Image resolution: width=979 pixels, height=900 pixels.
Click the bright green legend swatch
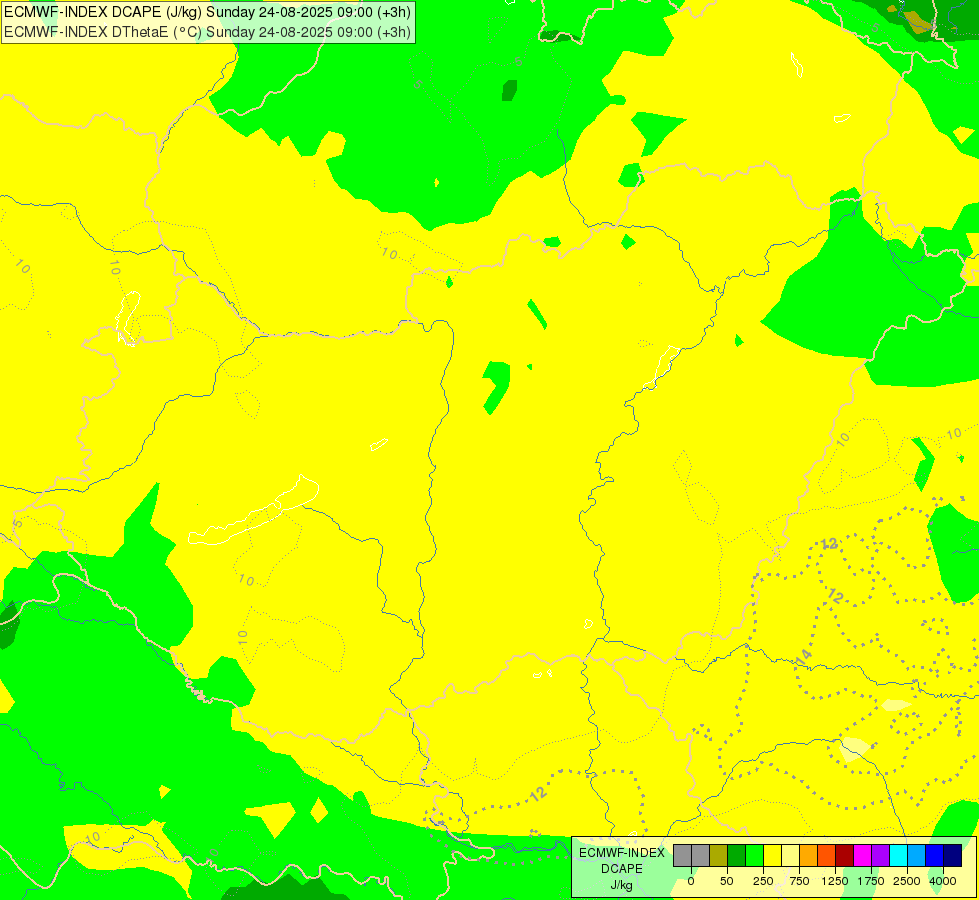coord(755,856)
